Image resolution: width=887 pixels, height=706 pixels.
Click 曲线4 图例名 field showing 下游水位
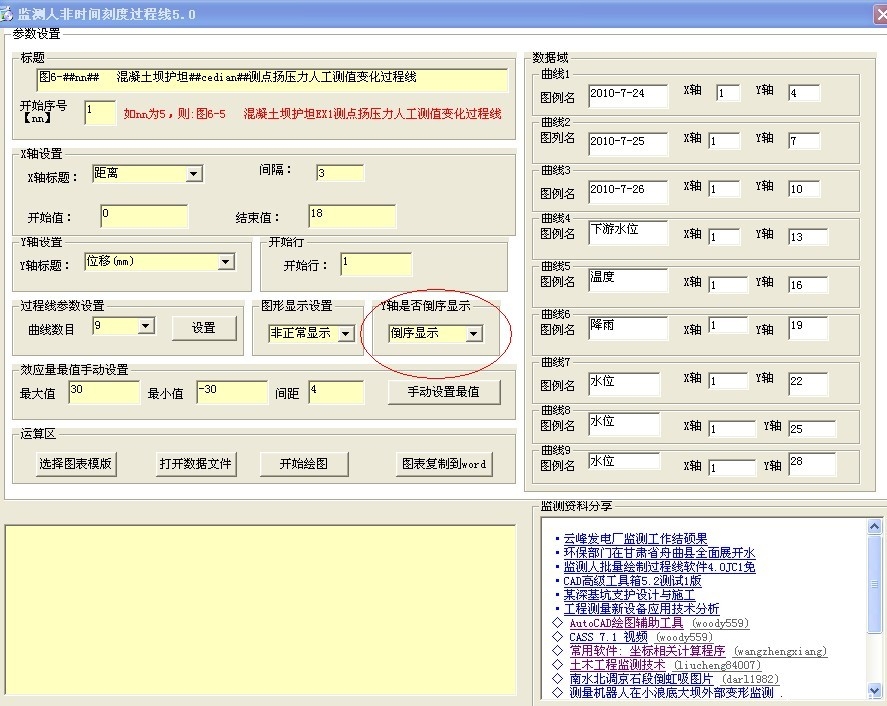tap(628, 232)
